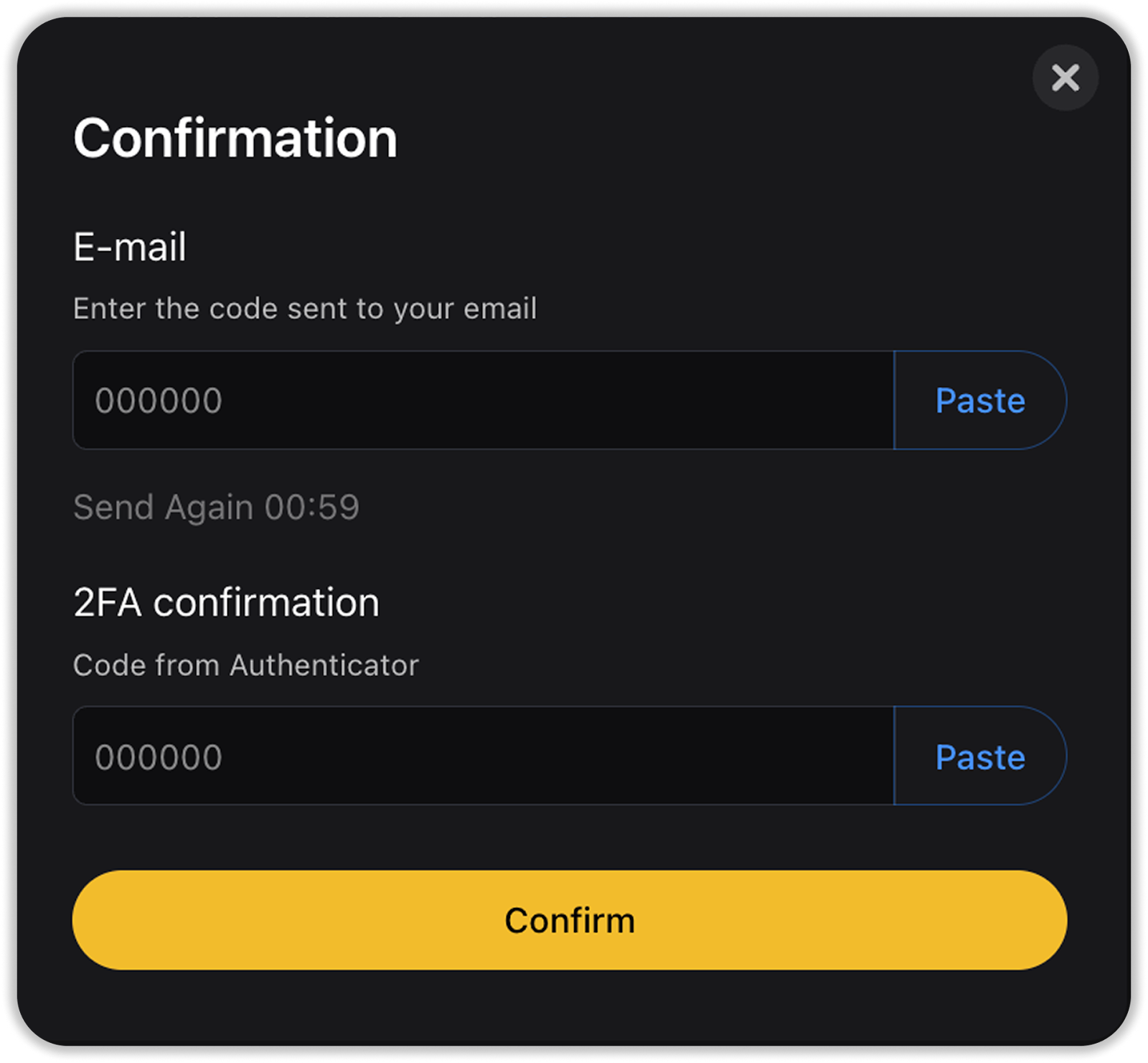Click the words "Send Again" below the e-mail field
Viewport: 1148px width, 1063px height.
[x=164, y=507]
